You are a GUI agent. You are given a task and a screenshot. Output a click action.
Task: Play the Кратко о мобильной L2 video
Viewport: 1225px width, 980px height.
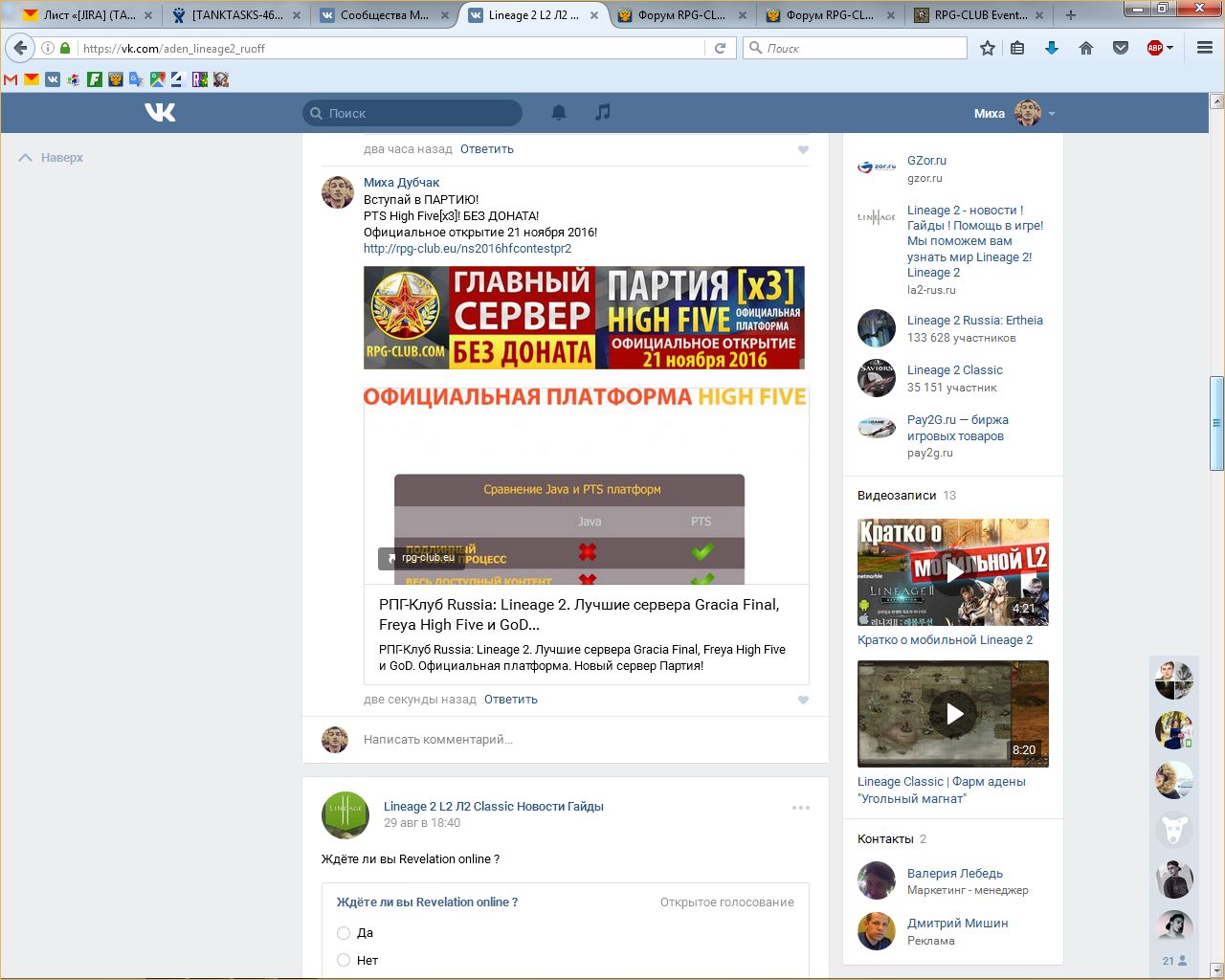point(953,572)
